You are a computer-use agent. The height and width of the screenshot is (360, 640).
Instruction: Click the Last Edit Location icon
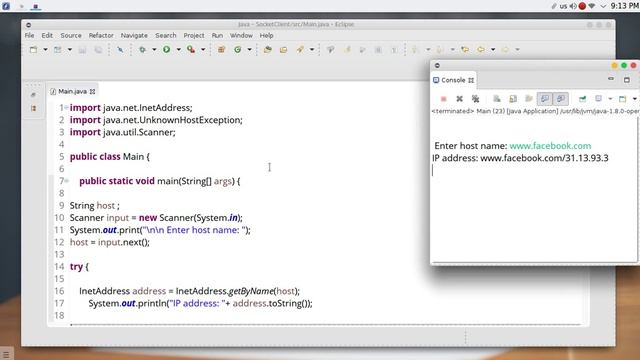[x=465, y=50]
